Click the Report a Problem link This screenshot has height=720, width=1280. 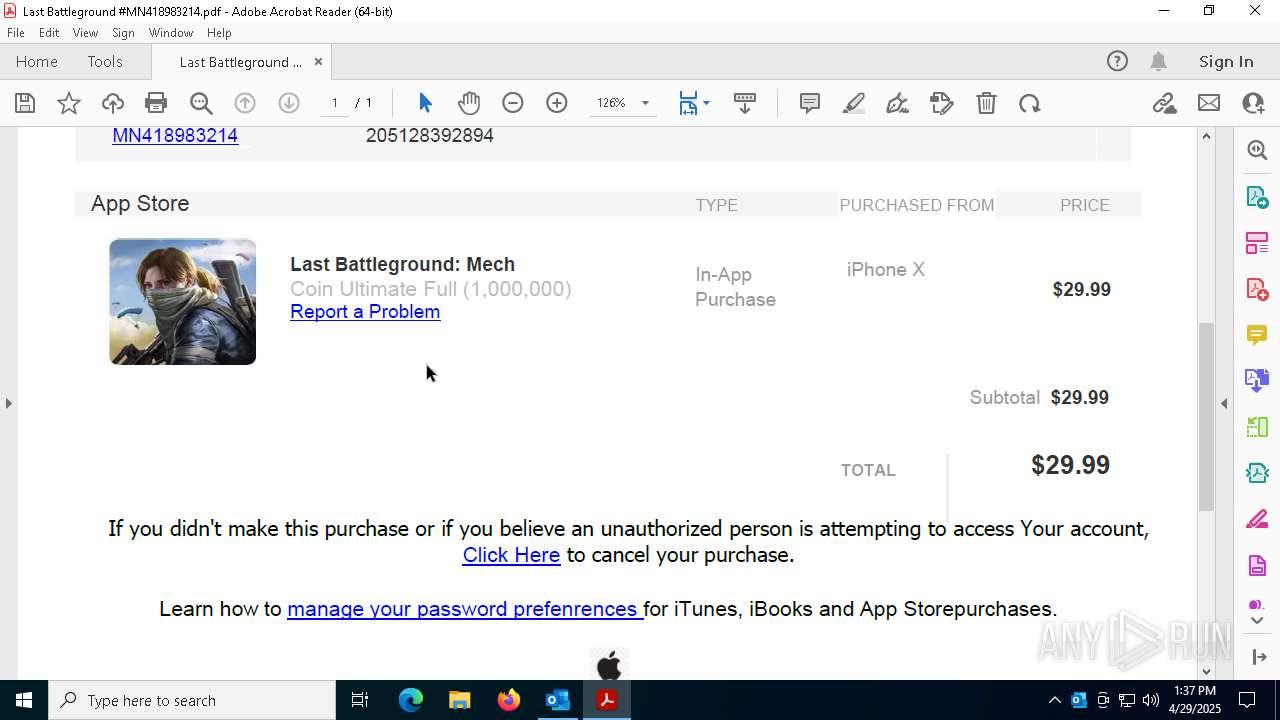(365, 312)
